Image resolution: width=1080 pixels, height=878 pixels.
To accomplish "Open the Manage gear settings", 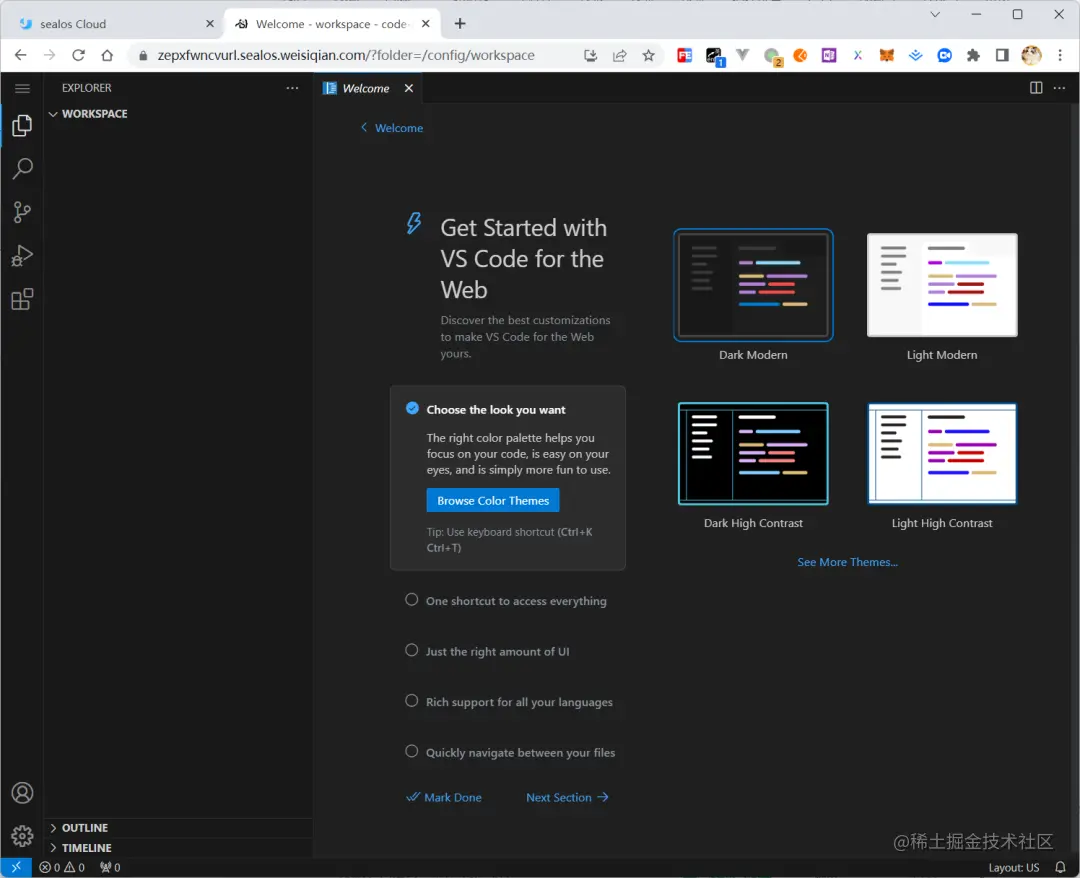I will coord(22,836).
